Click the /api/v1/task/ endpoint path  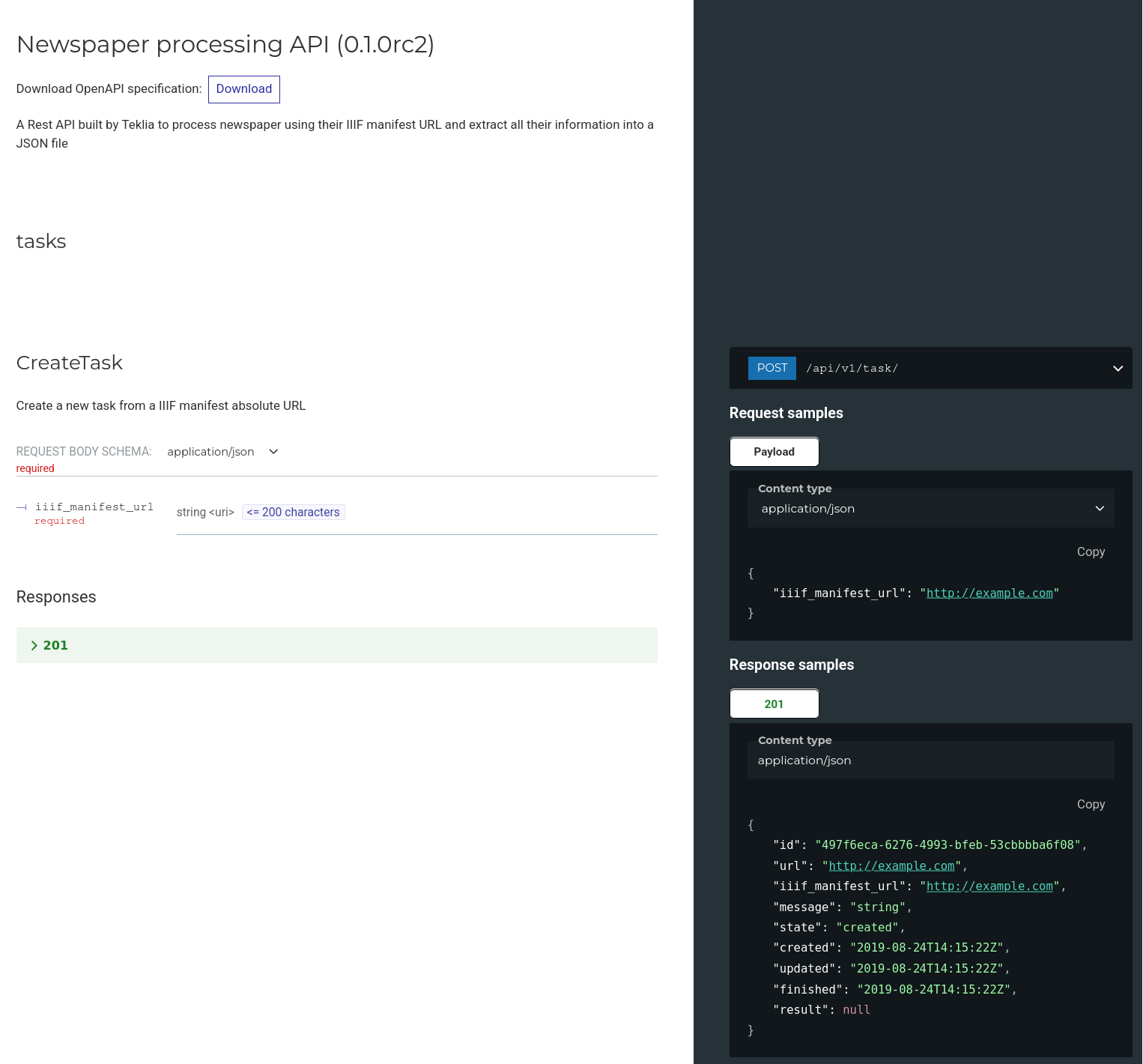click(x=852, y=369)
